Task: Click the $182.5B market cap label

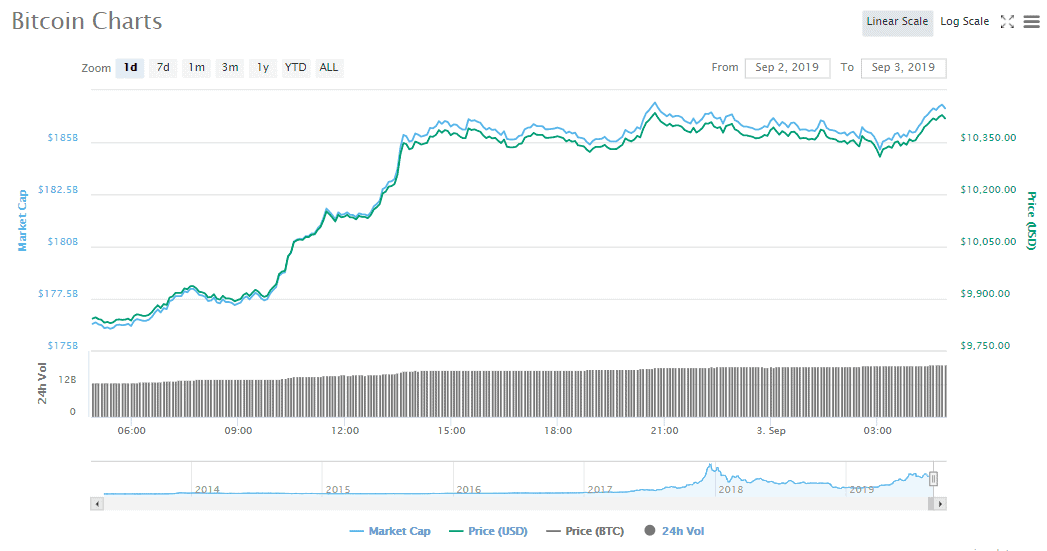Action: 58,190
